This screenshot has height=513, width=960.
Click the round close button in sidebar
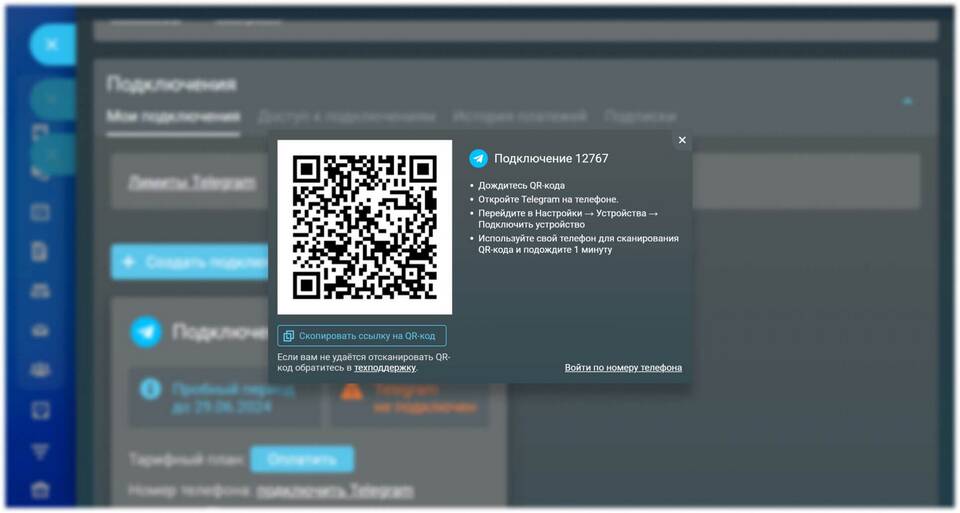point(52,45)
